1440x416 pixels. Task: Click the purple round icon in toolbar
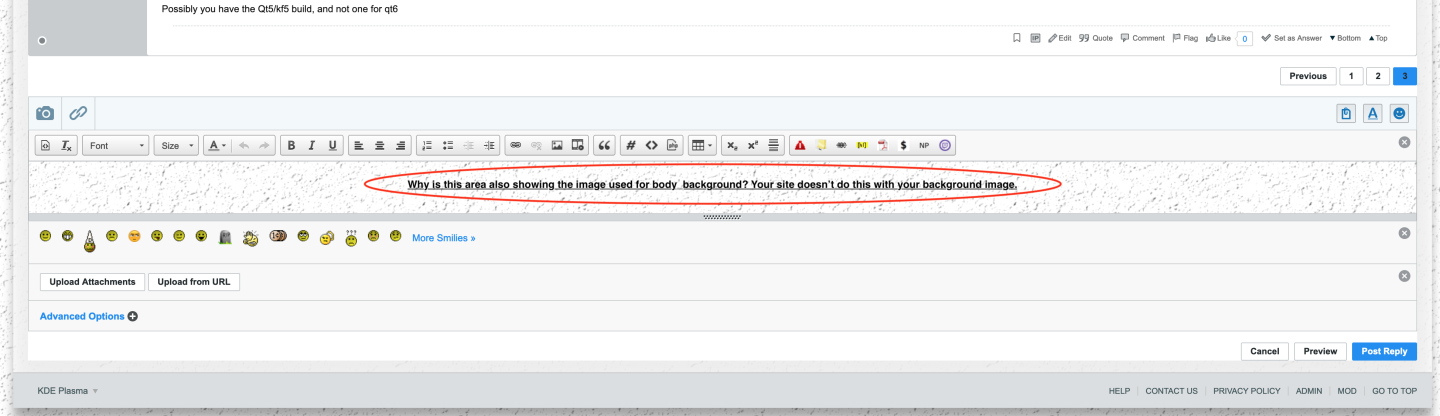point(945,145)
